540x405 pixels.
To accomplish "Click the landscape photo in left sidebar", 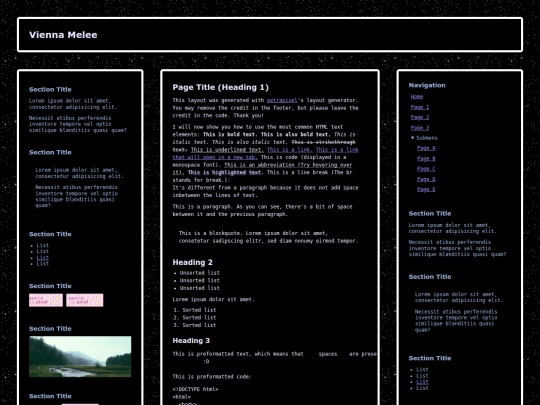I will (x=80, y=356).
